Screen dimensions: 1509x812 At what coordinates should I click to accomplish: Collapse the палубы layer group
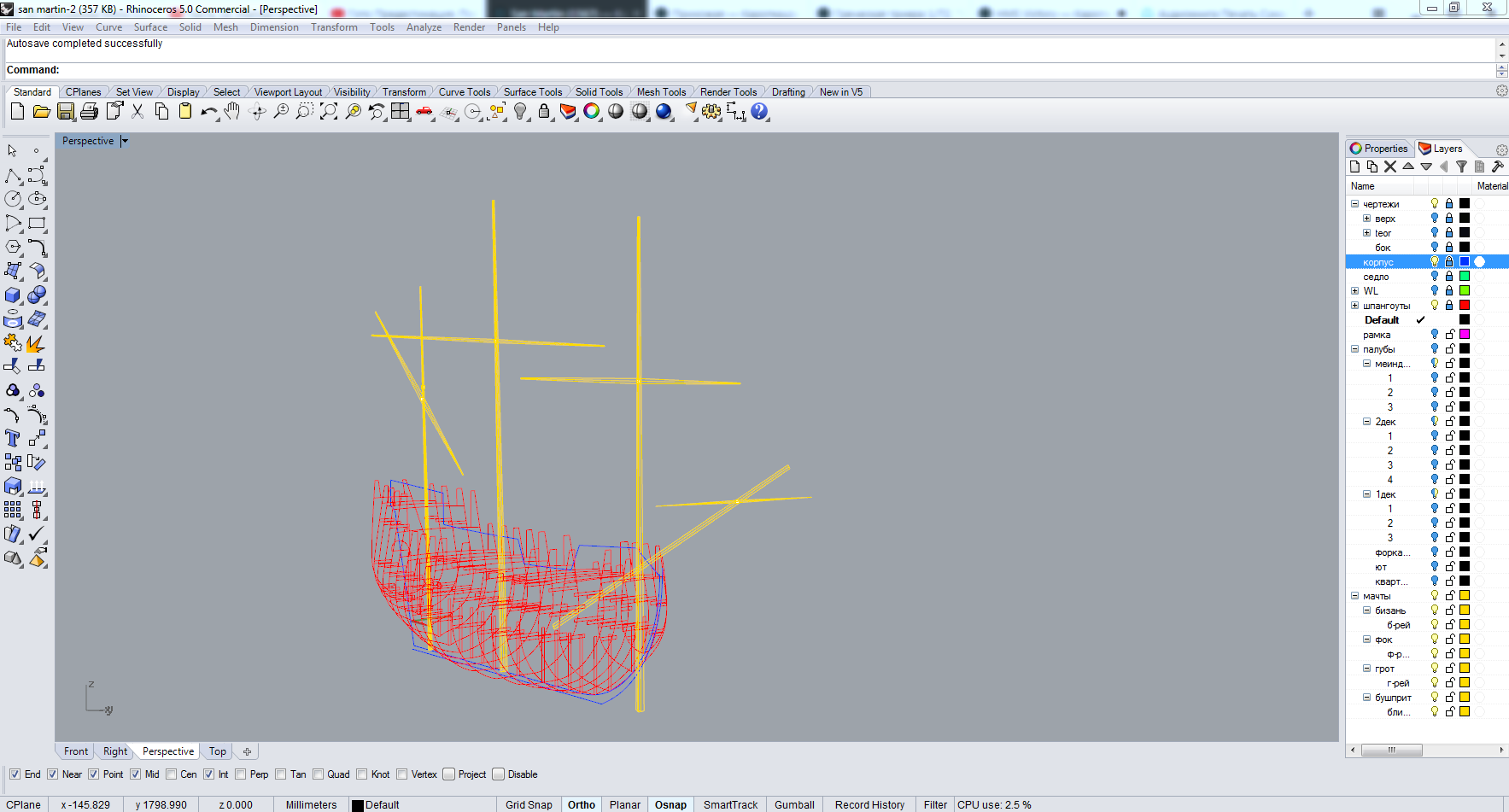tap(1354, 349)
